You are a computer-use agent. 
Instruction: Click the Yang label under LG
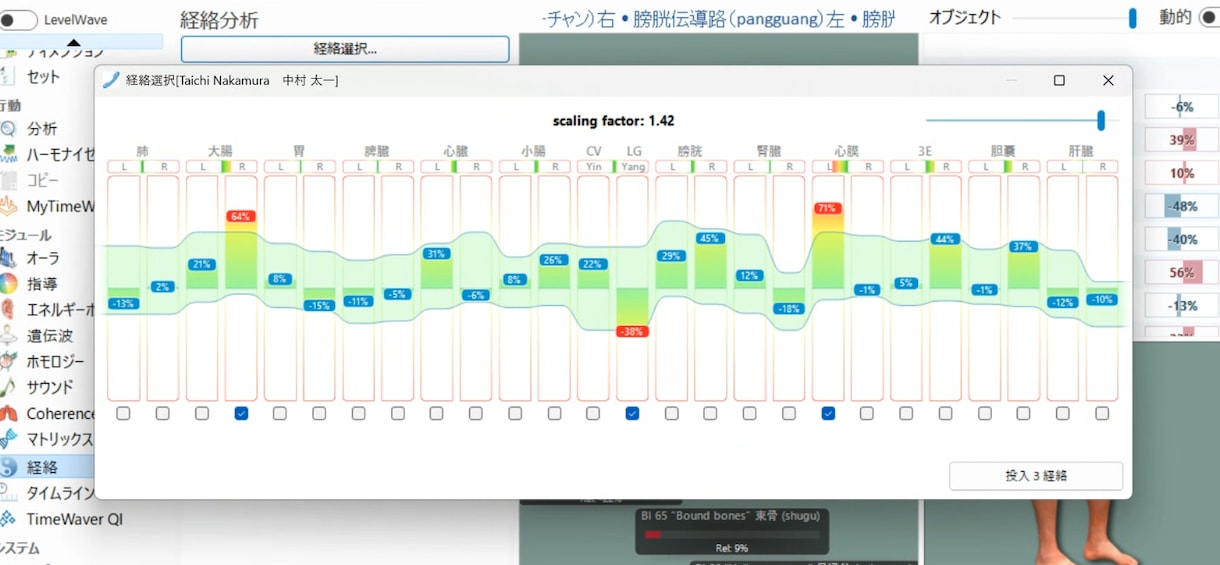(632, 166)
